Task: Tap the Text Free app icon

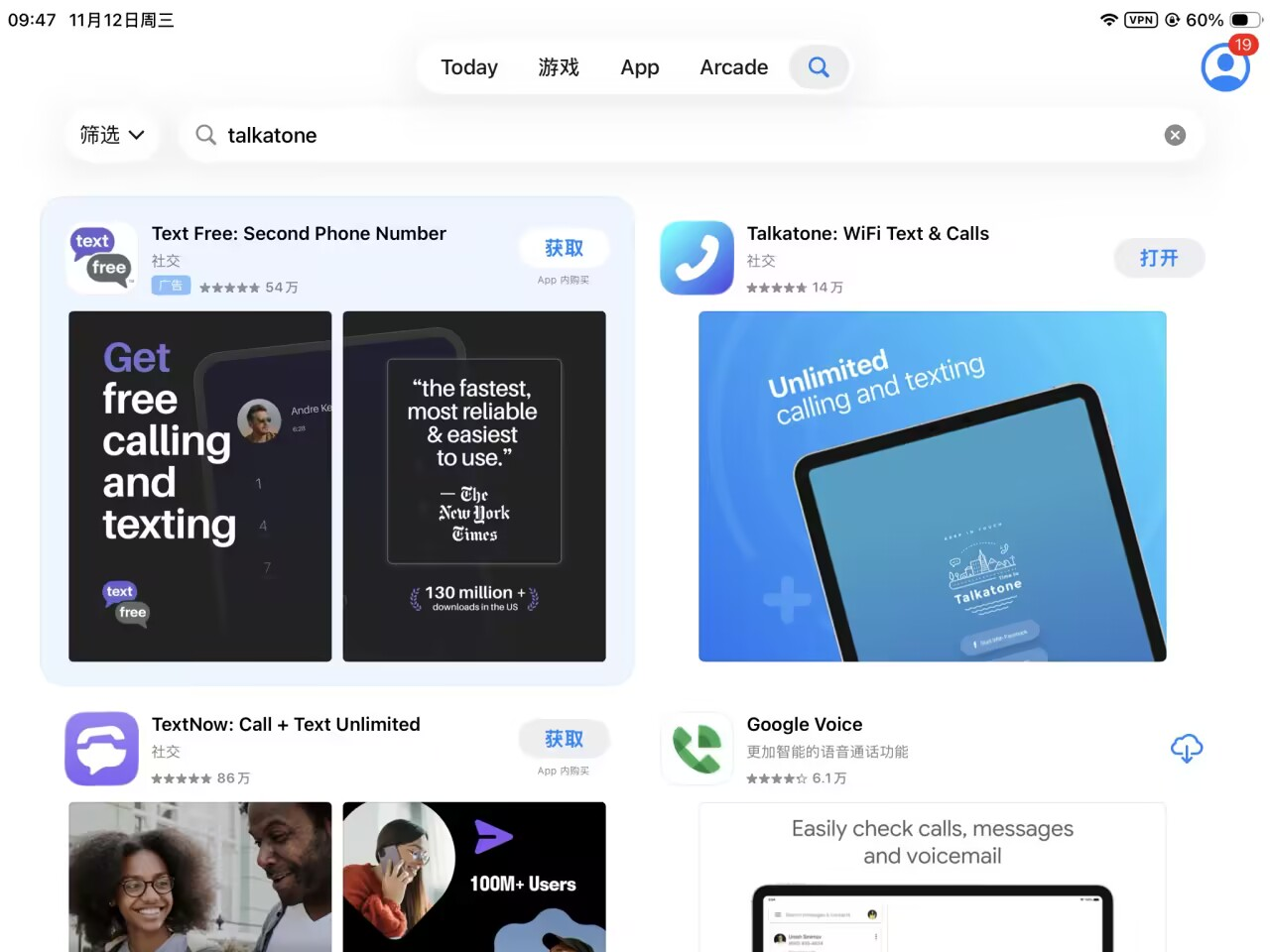Action: (x=102, y=258)
